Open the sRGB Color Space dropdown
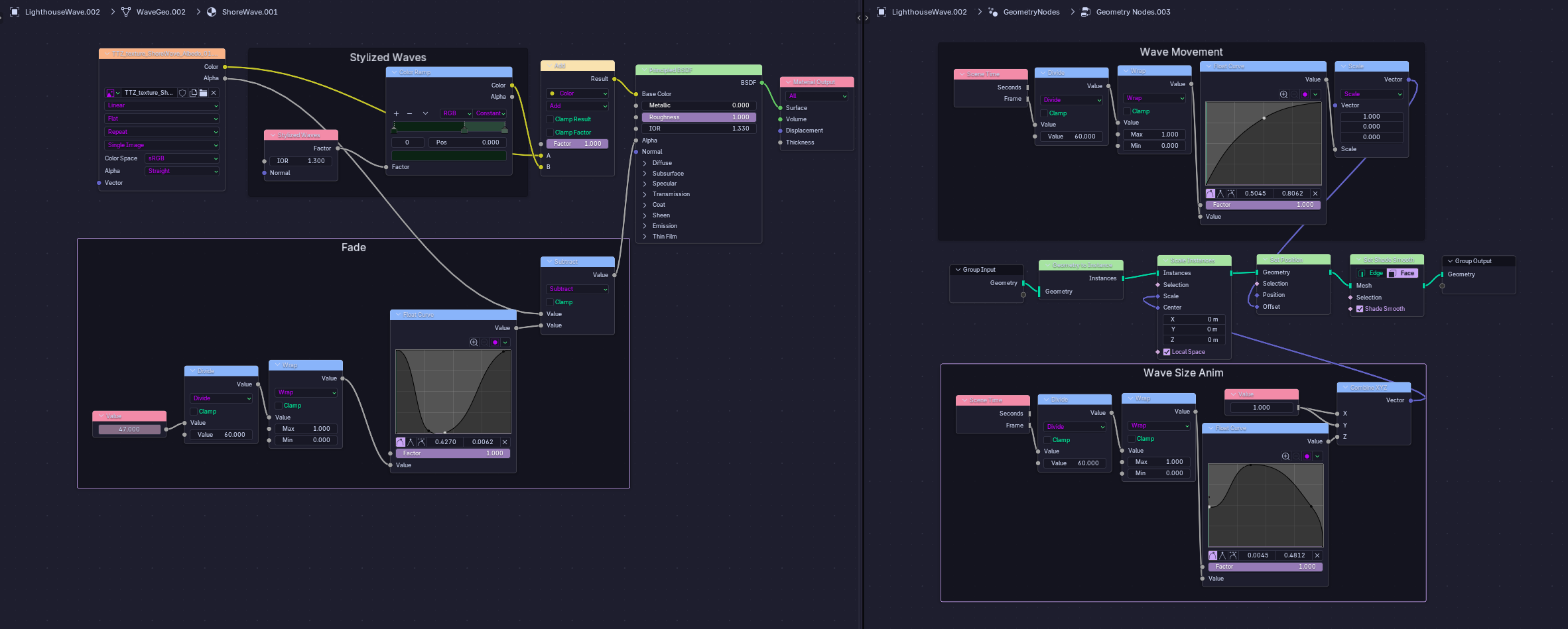1568x629 pixels. (x=182, y=158)
